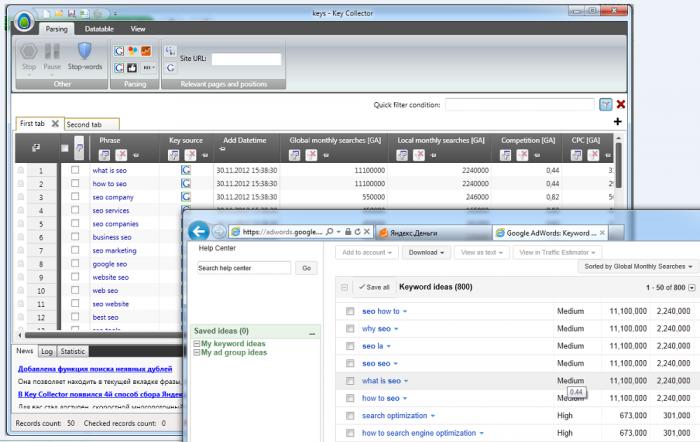Check the 'why seo' keyword idea in AdWords
The height and width of the screenshot is (442, 700).
pos(350,329)
